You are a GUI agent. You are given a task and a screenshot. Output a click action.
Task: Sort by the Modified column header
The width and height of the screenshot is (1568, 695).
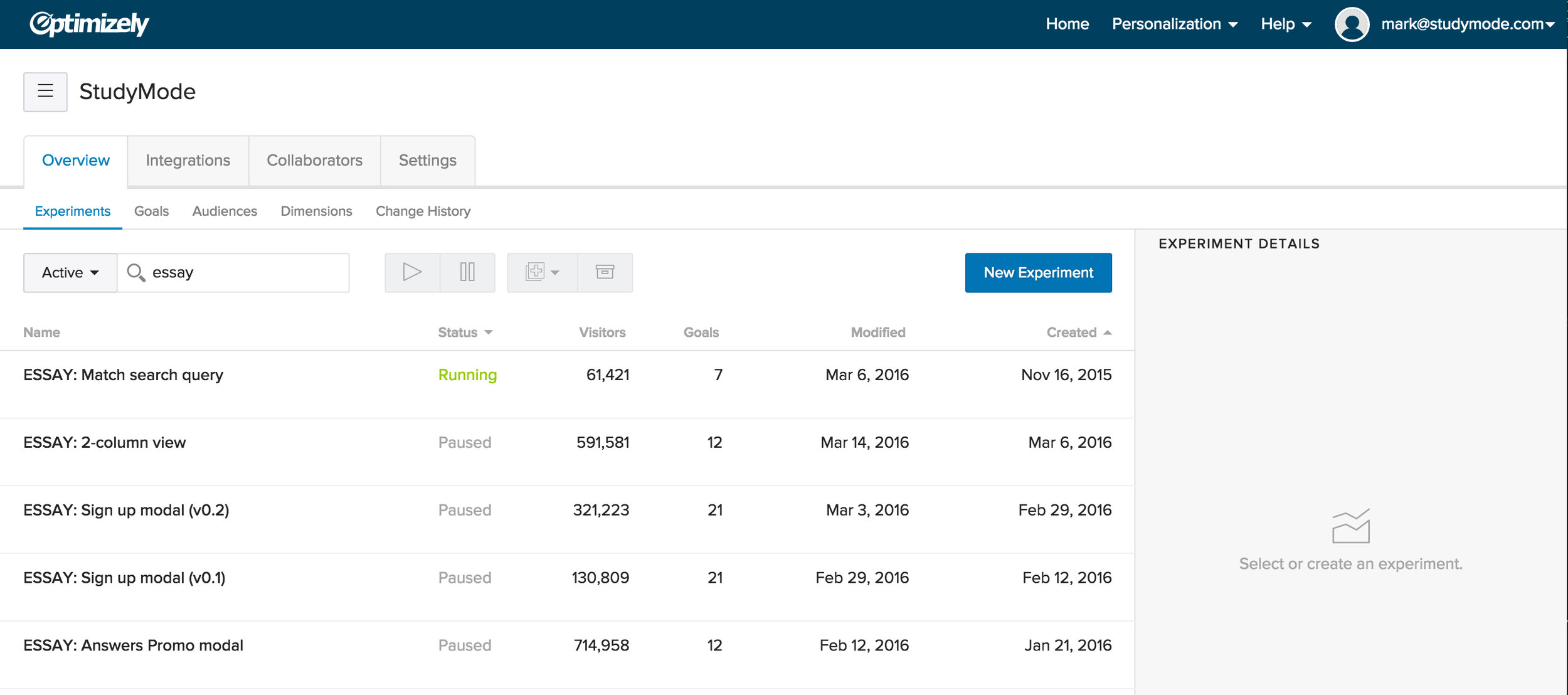point(878,332)
